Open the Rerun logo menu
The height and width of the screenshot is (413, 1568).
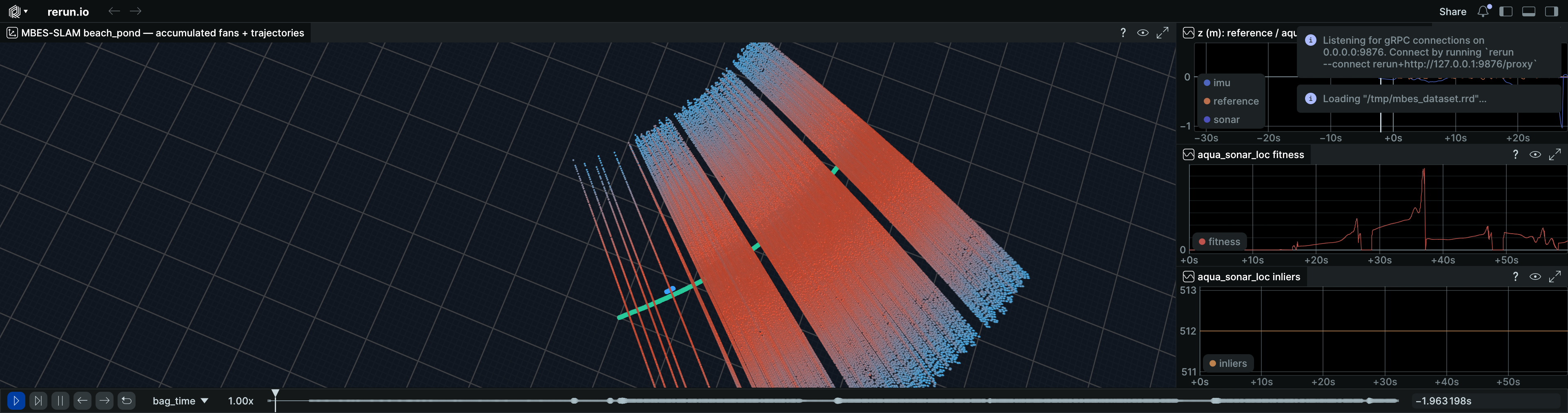point(18,11)
